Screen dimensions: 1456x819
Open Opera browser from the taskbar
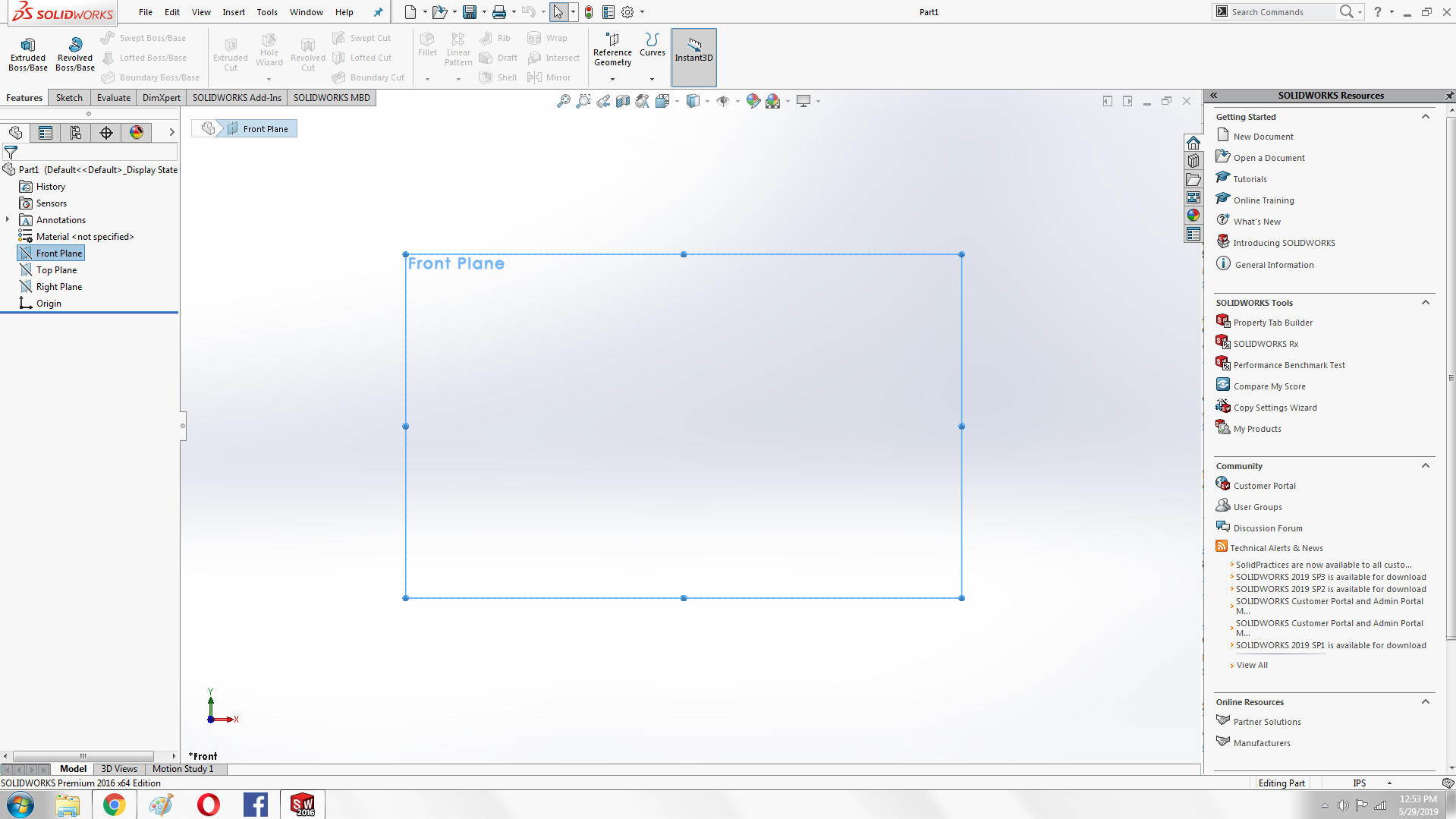click(x=209, y=805)
